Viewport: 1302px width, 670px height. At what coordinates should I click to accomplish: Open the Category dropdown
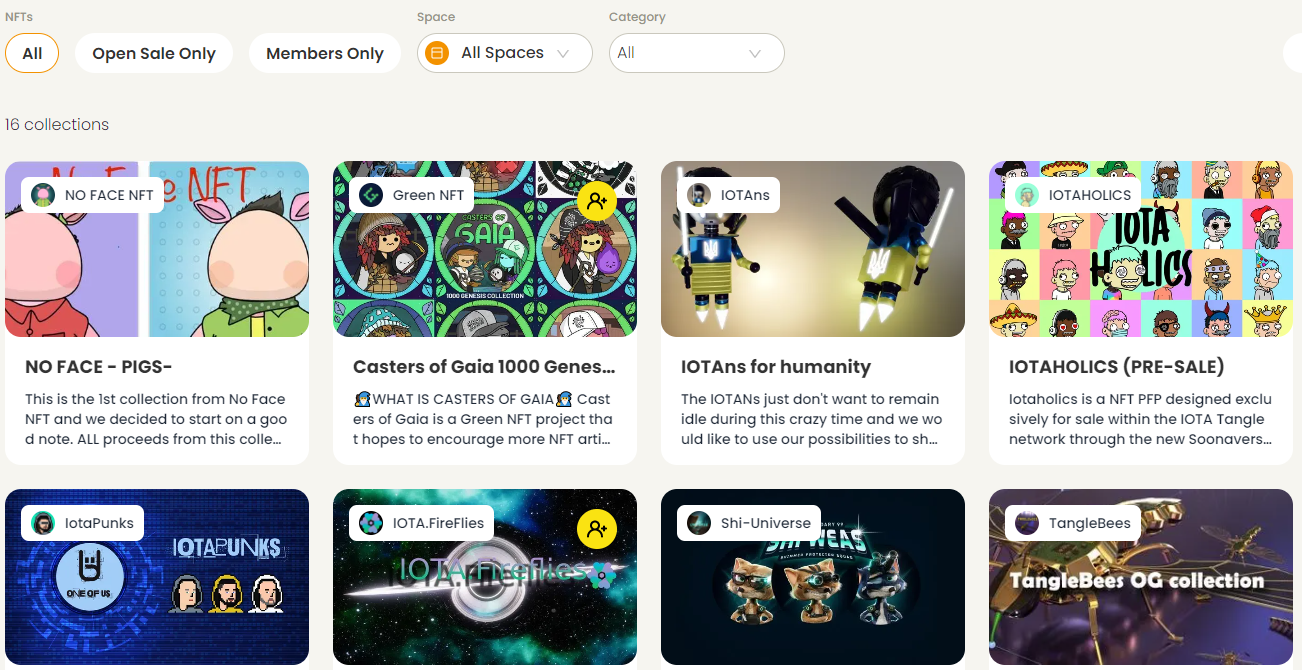click(697, 53)
